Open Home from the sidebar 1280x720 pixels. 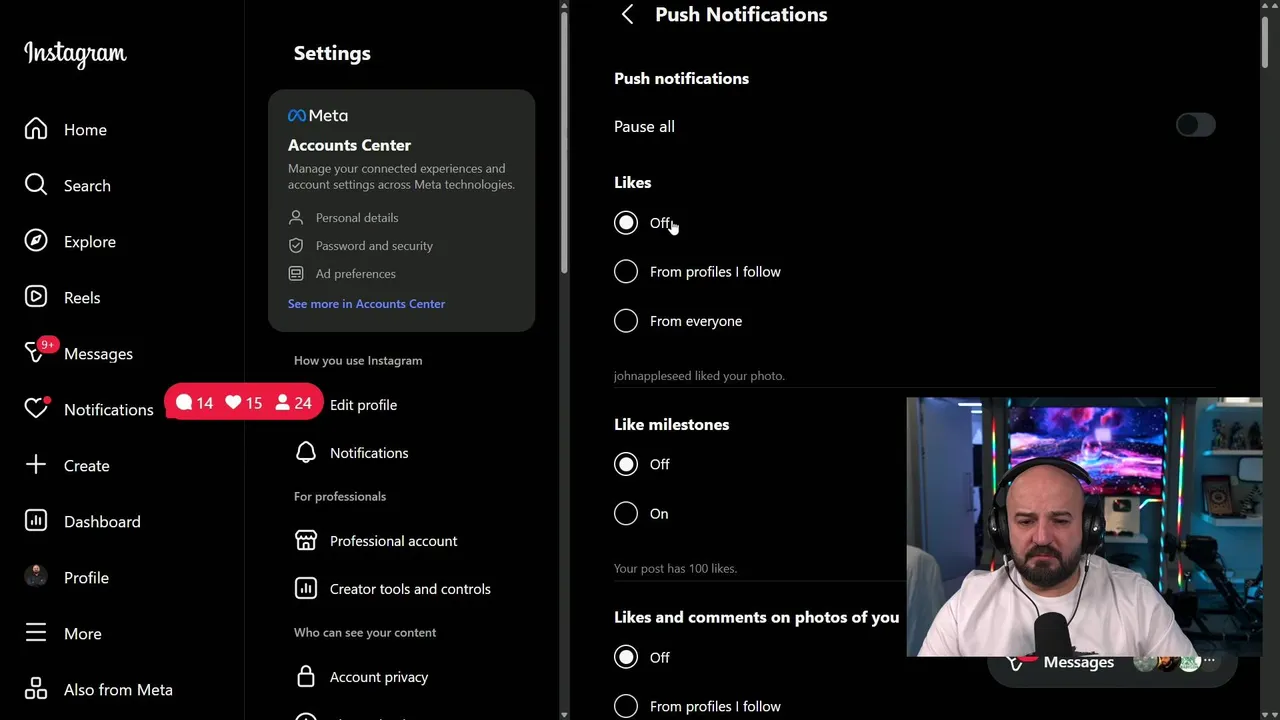tap(85, 130)
